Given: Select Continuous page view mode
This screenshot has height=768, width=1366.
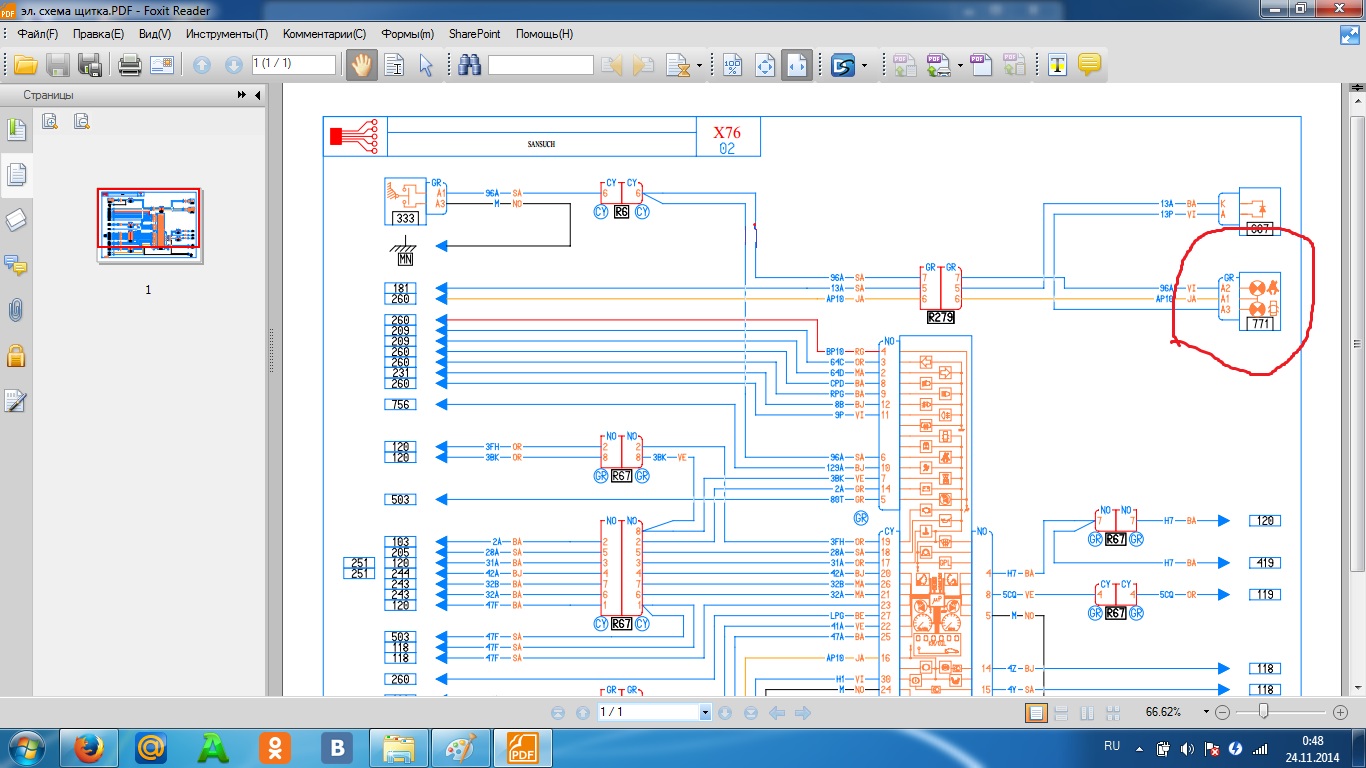Looking at the screenshot, I should pos(1062,713).
